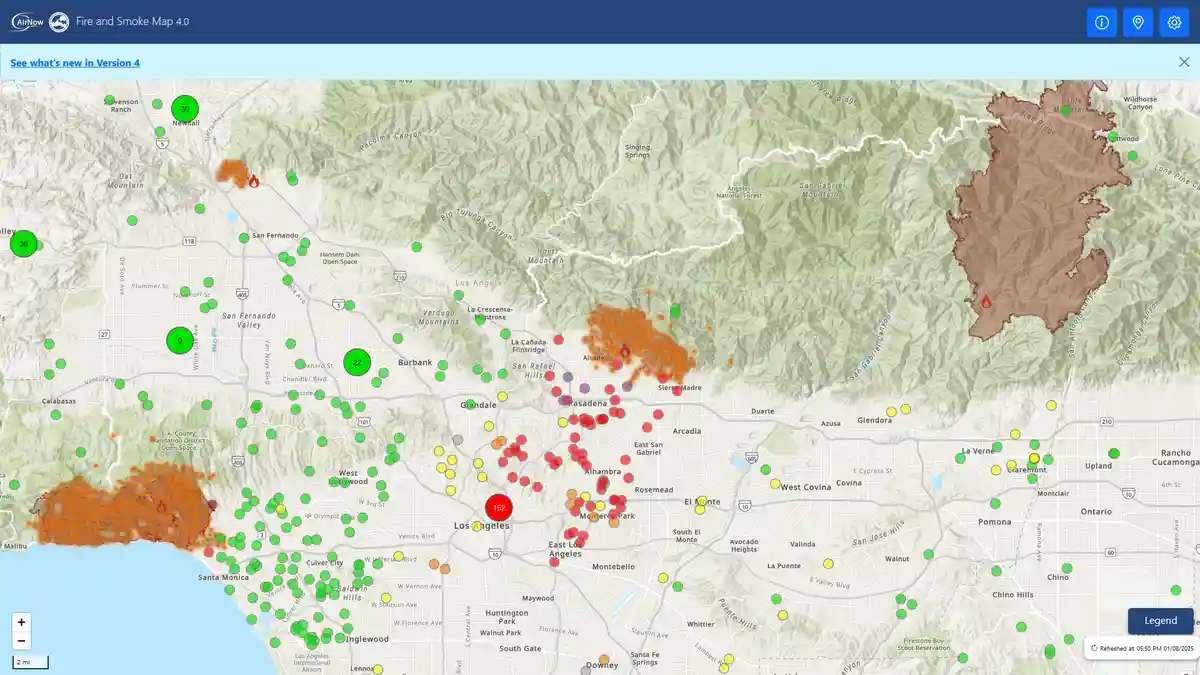Select the green 30 cluster at Newhall
This screenshot has height=675, width=1200.
coord(185,109)
